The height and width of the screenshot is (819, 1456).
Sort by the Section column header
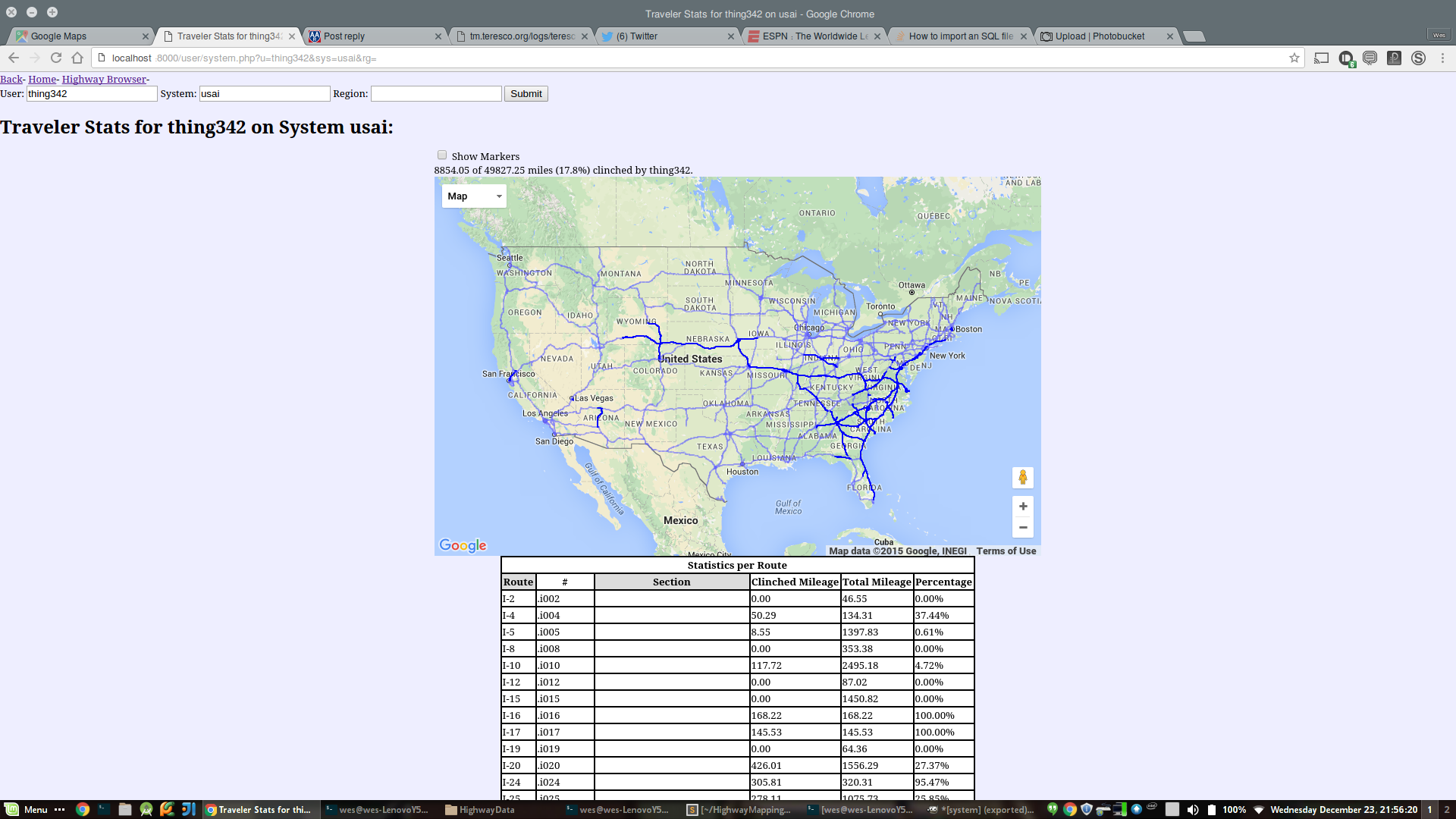[x=672, y=582]
